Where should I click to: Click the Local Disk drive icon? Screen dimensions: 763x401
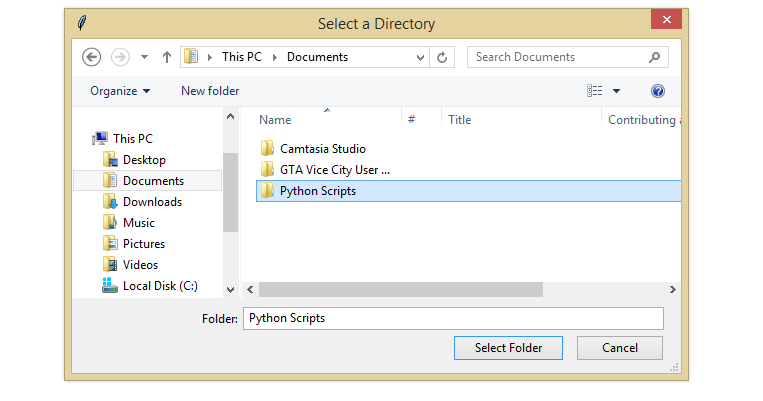click(x=109, y=285)
